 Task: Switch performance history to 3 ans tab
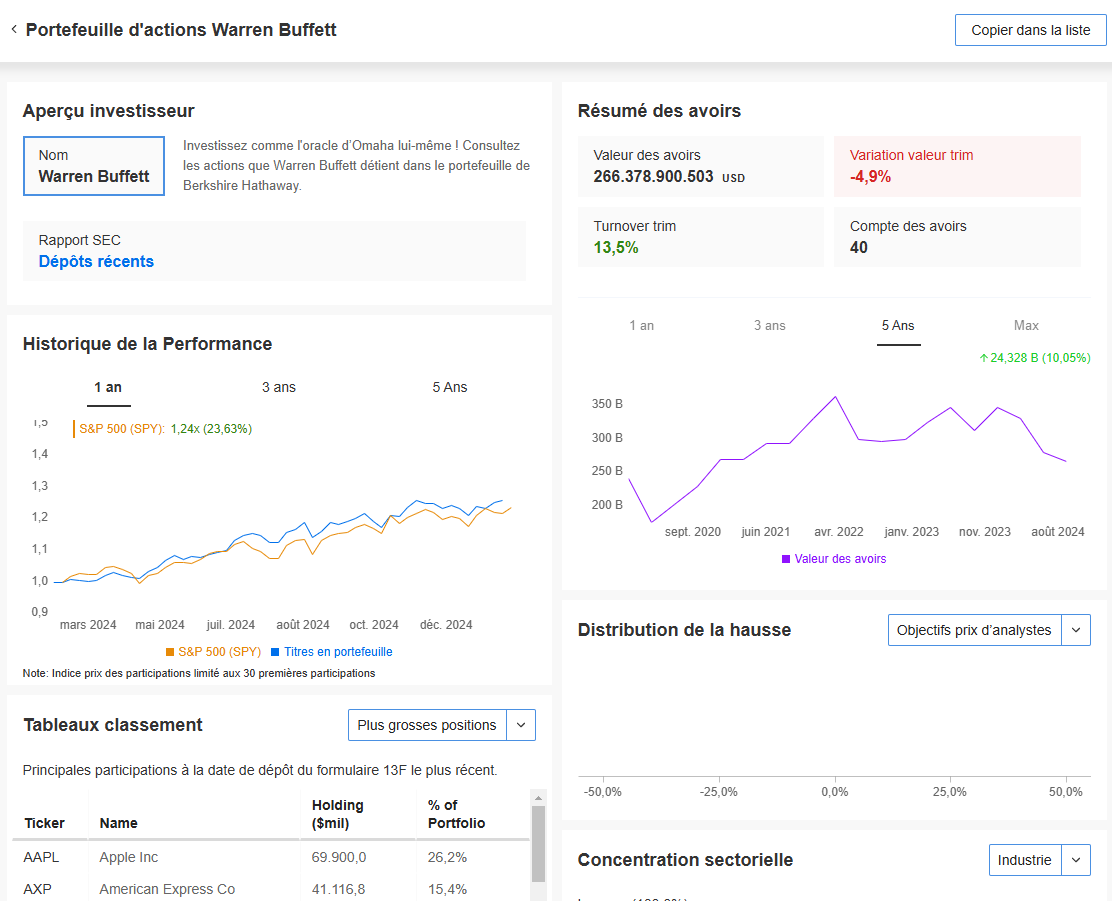279,387
